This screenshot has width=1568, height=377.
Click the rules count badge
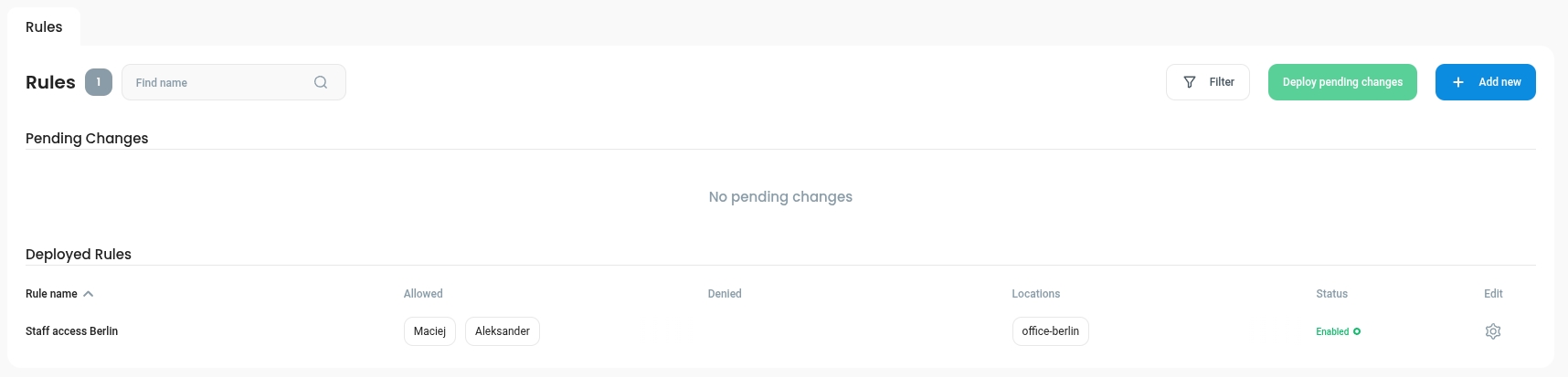99,82
